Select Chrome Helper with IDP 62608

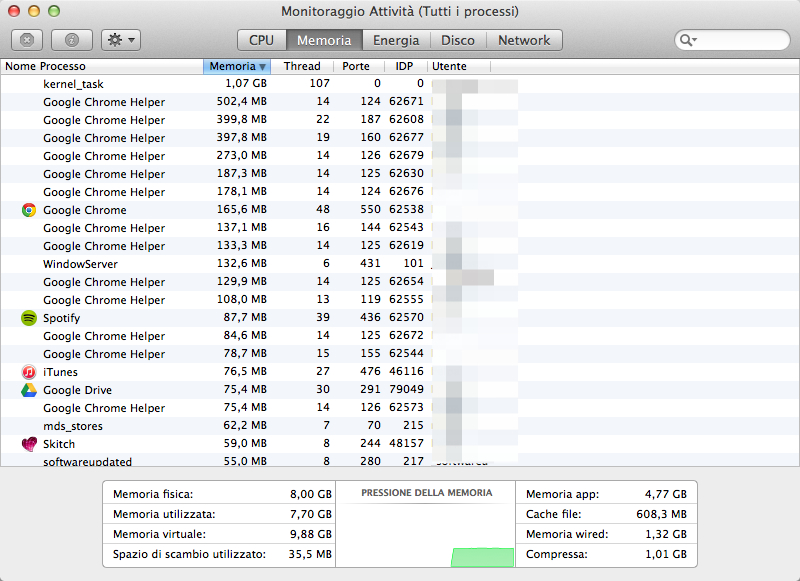coord(400,119)
